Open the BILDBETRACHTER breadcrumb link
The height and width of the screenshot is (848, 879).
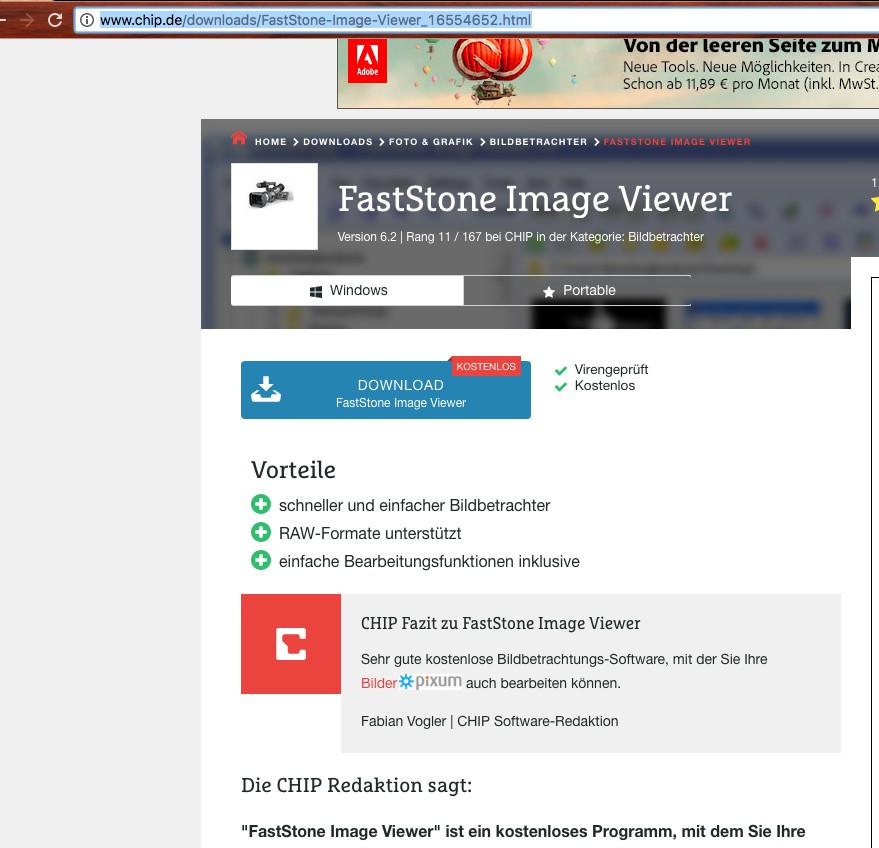click(538, 142)
